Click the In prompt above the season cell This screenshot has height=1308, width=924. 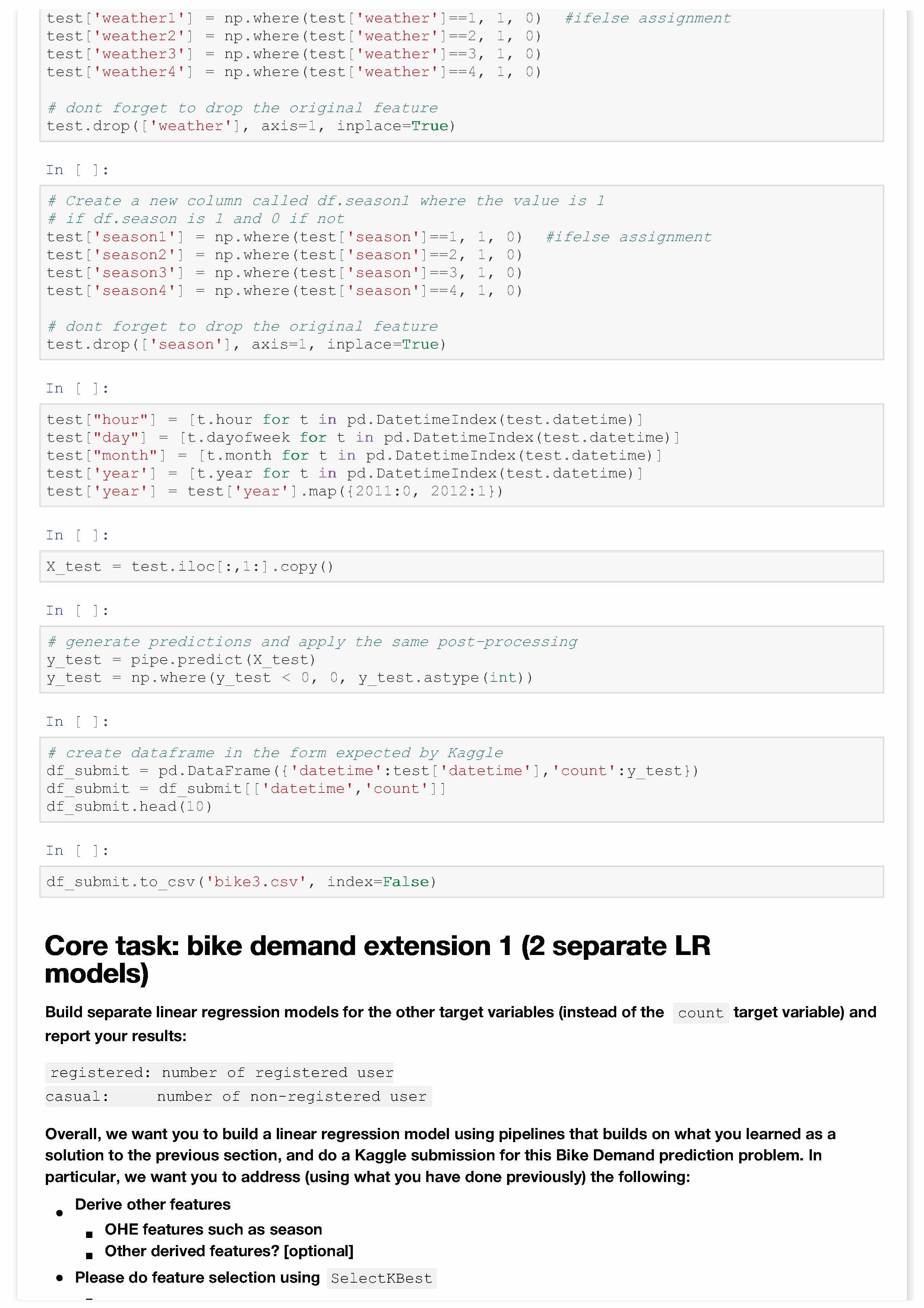77,170
